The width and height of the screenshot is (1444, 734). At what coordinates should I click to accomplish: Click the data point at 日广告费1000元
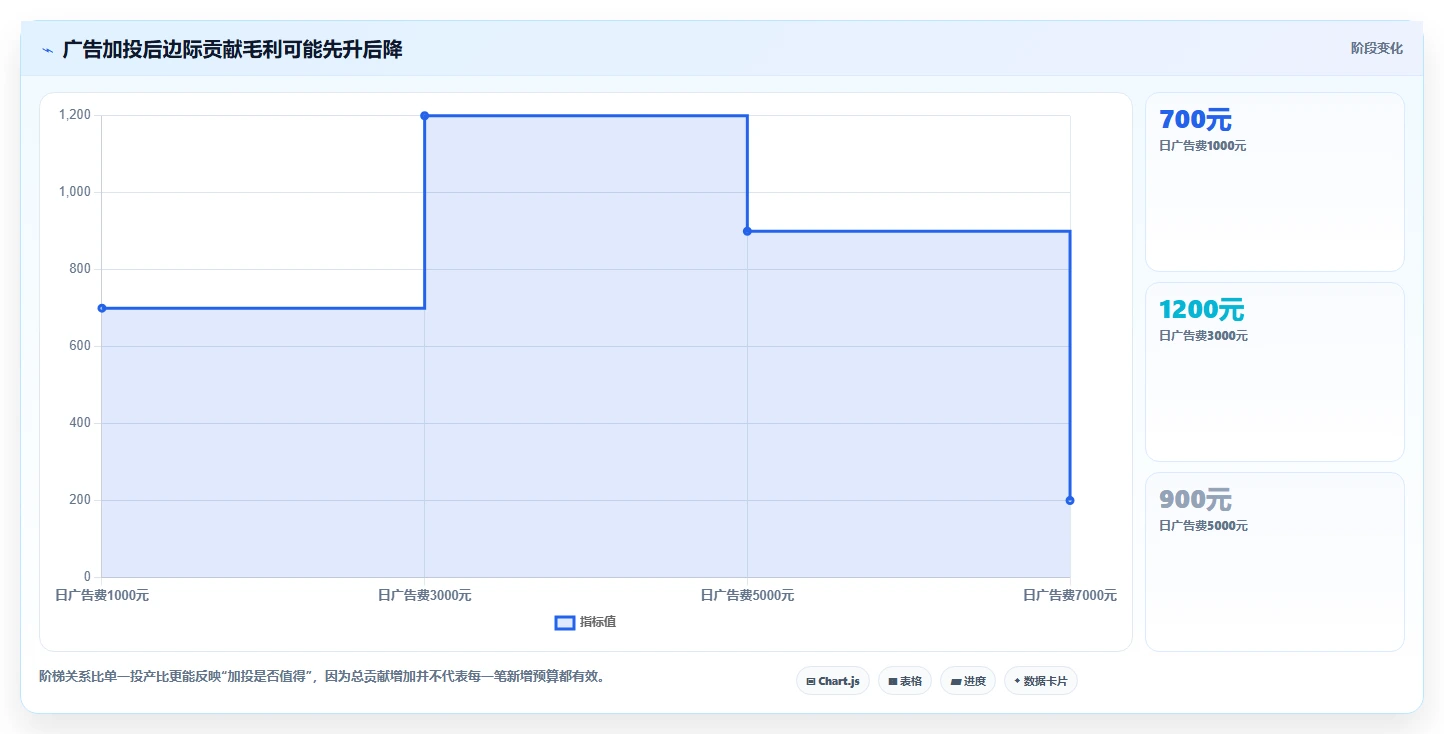(x=102, y=308)
